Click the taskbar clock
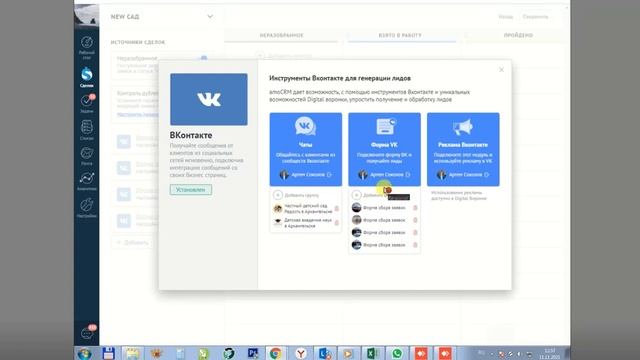Image resolution: width=640 pixels, height=360 pixels. tap(549, 353)
